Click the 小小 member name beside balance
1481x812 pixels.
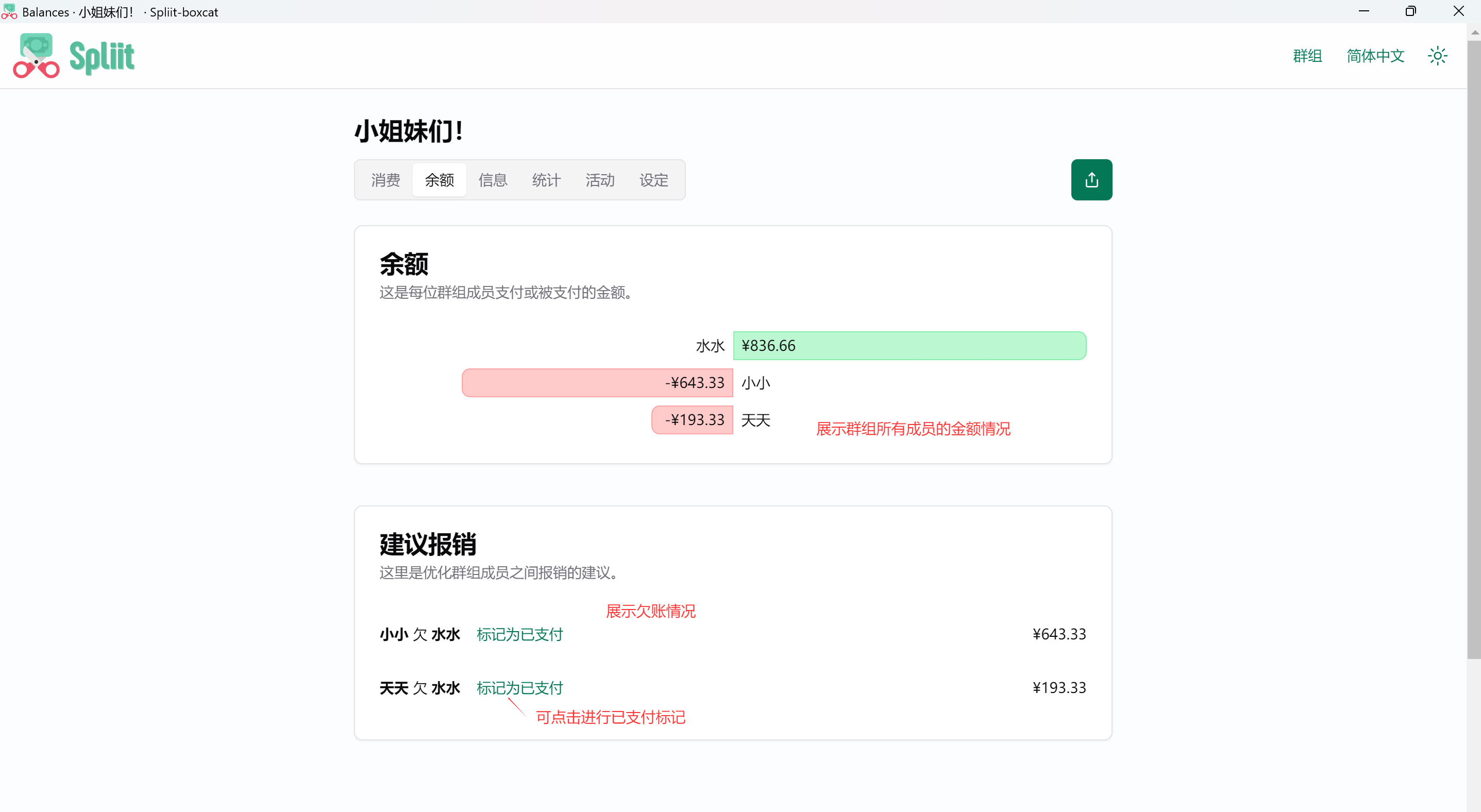click(x=755, y=383)
